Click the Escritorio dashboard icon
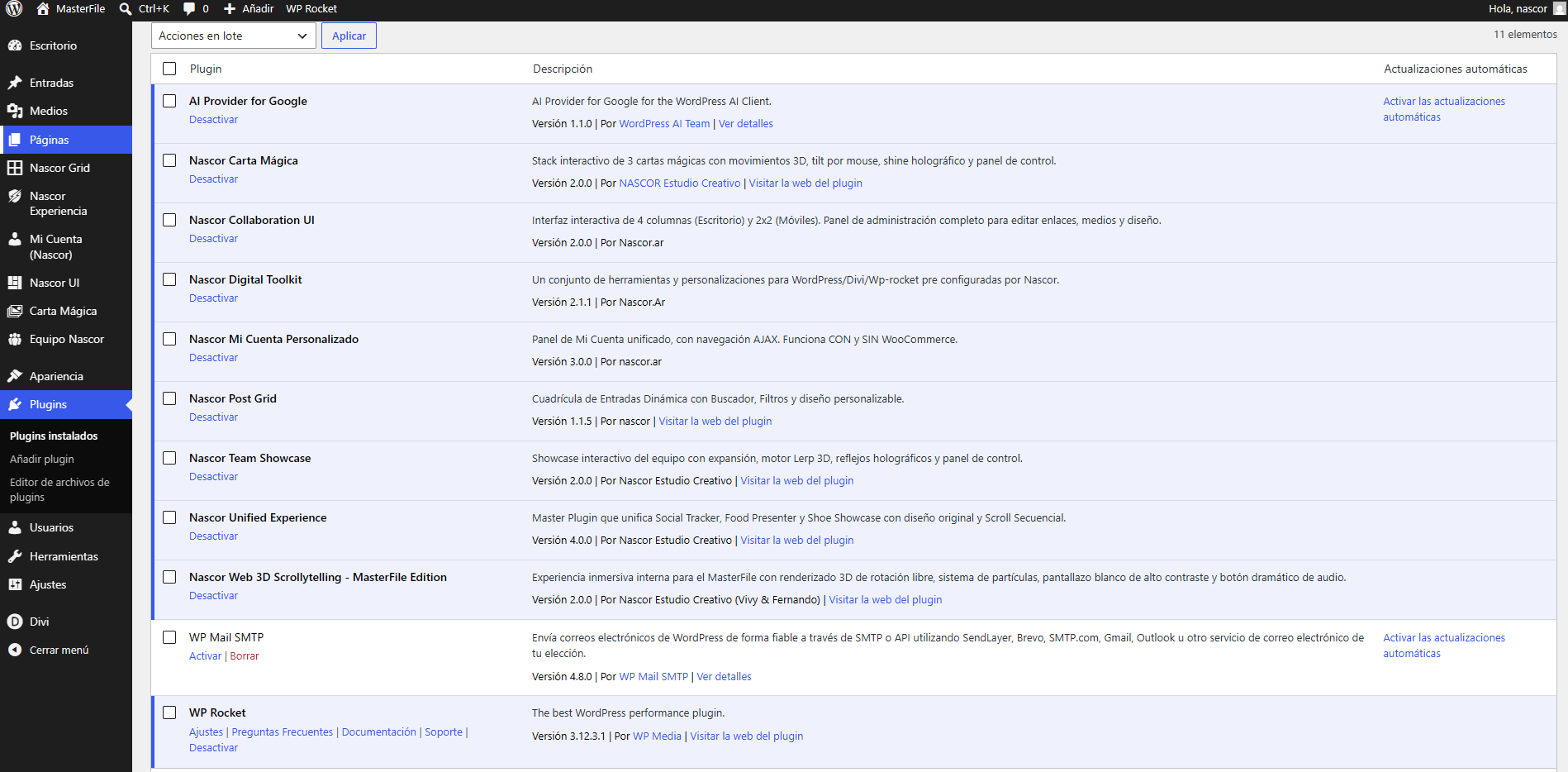1568x772 pixels. 15,45
